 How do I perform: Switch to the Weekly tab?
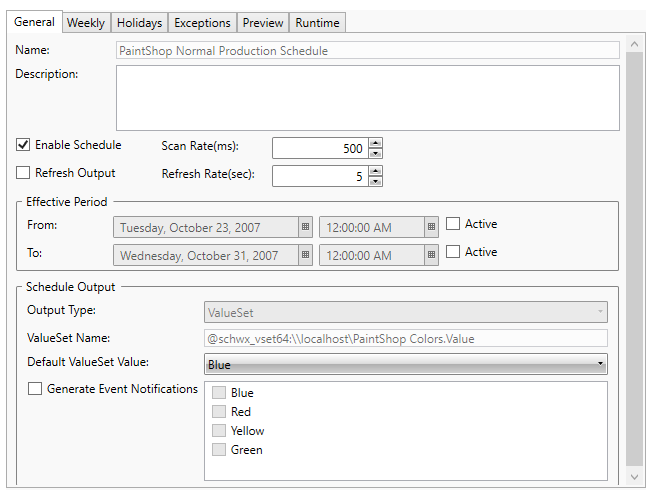[x=85, y=23]
